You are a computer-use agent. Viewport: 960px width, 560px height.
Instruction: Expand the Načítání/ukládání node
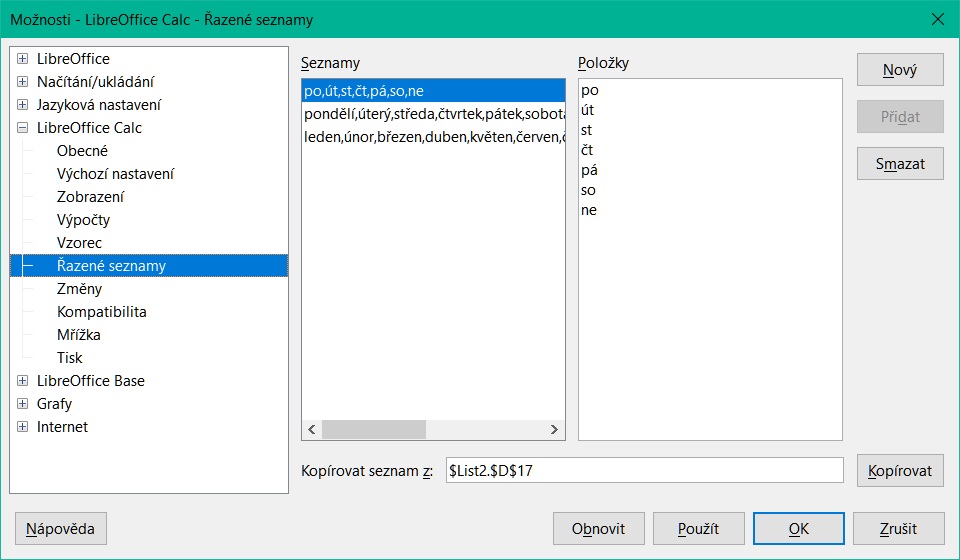[23, 81]
